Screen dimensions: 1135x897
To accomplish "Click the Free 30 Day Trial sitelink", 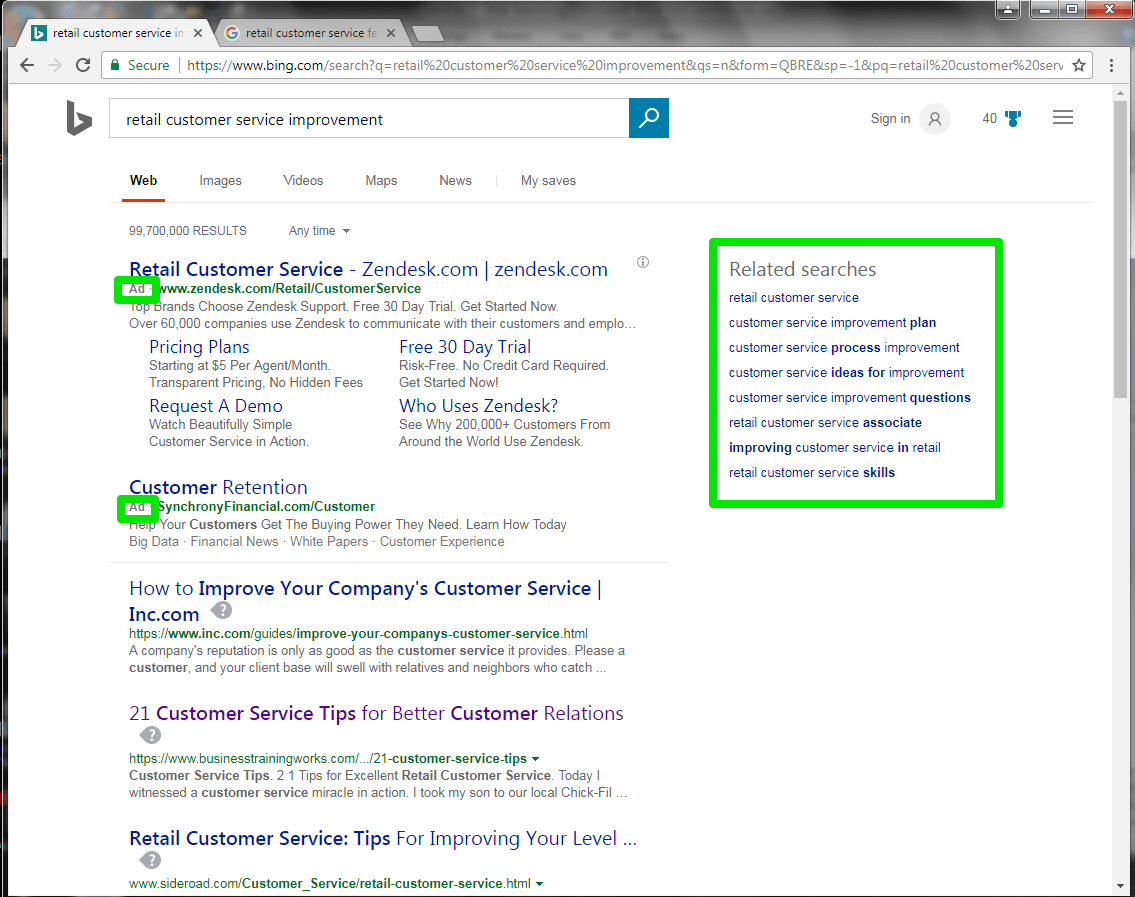I will click(464, 346).
